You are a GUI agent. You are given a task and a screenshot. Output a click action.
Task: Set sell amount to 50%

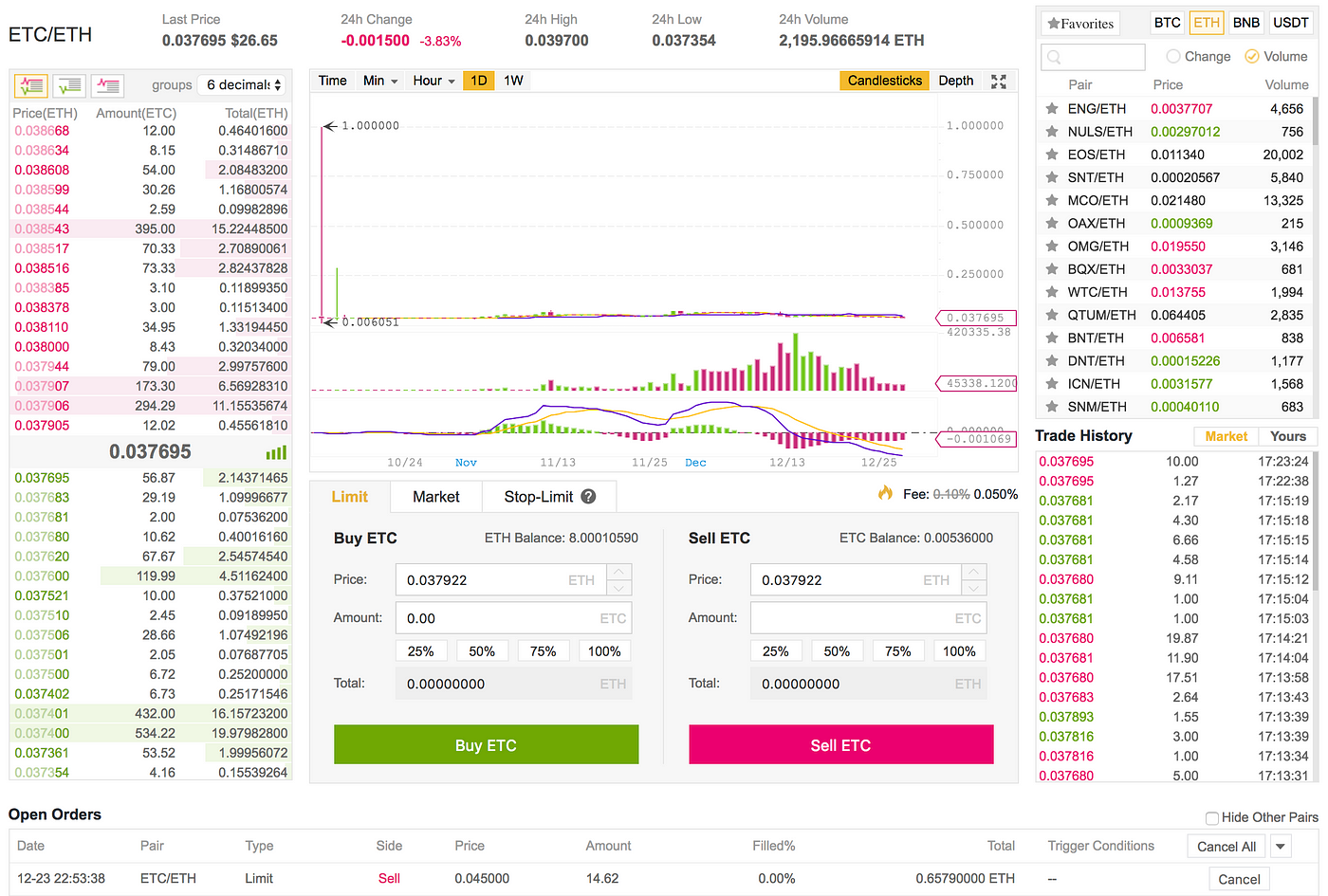click(837, 651)
